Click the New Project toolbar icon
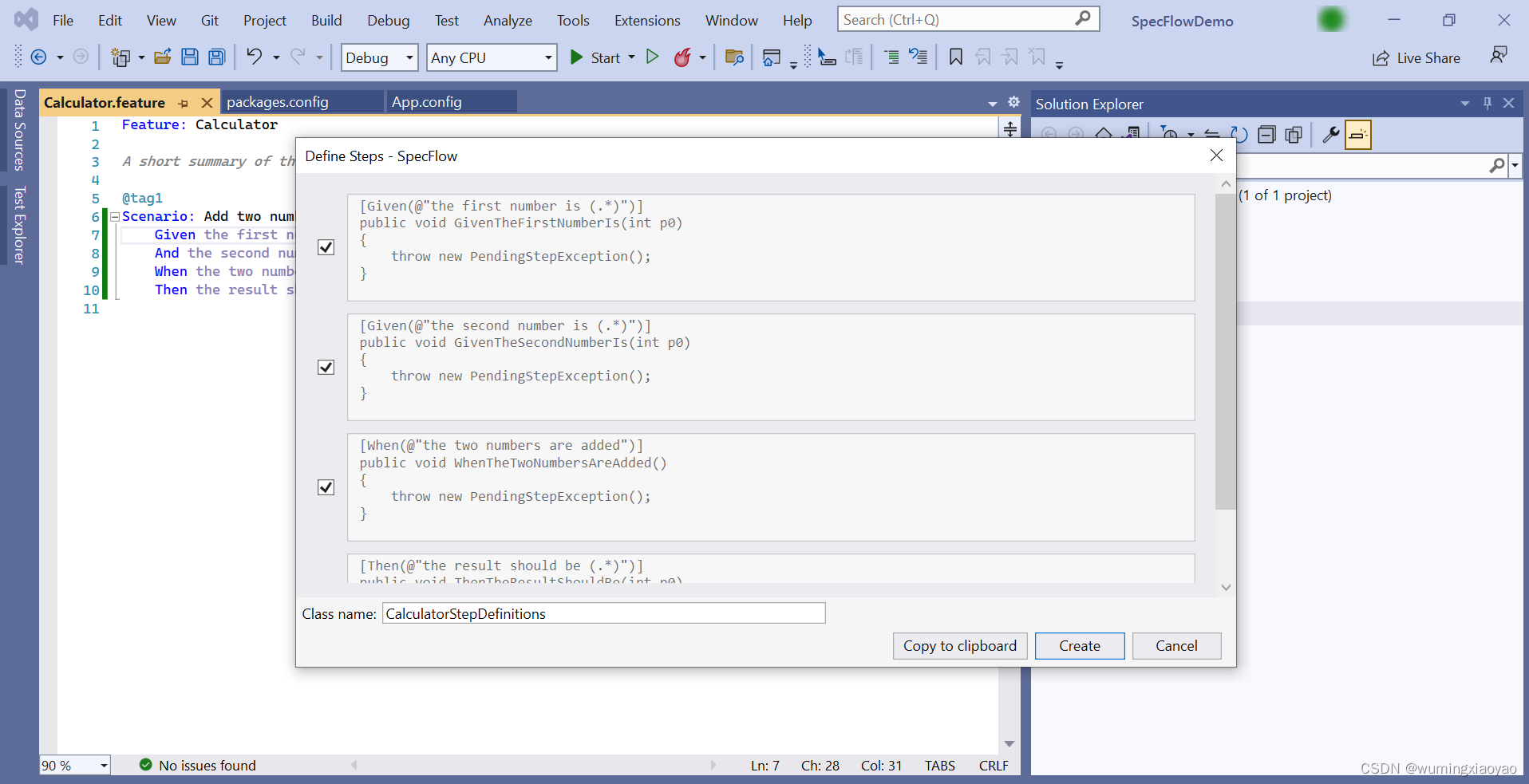1529x784 pixels. click(x=121, y=57)
